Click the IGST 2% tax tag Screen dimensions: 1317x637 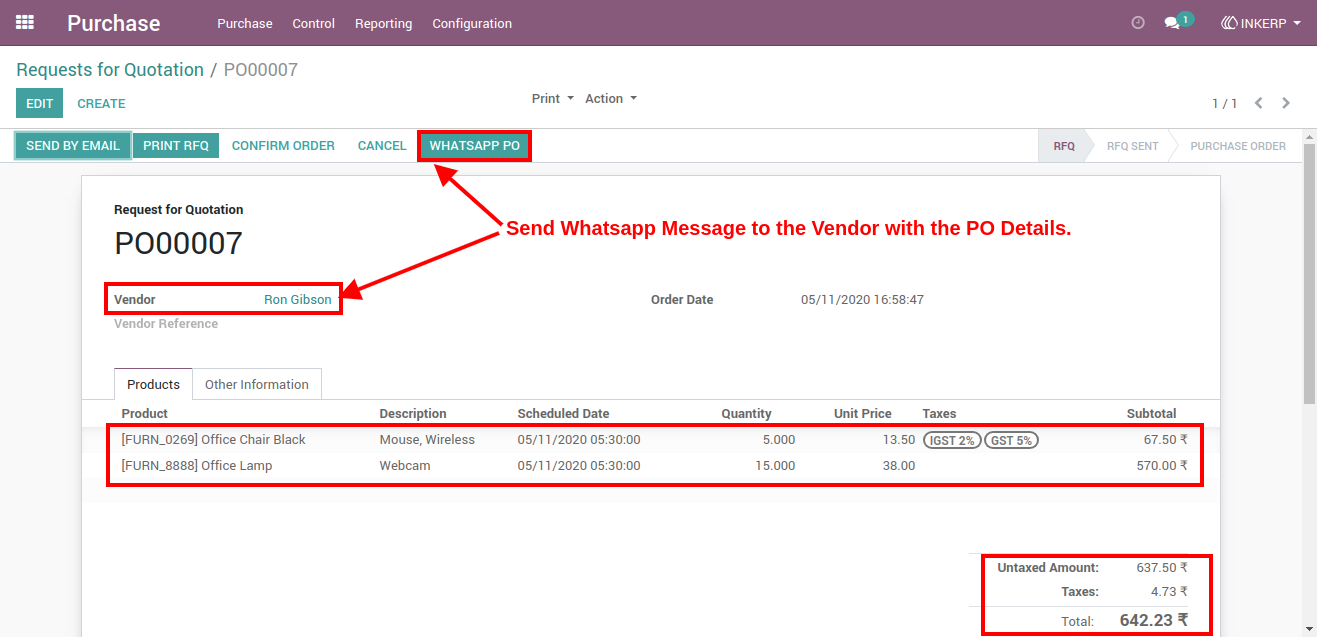[x=952, y=440]
